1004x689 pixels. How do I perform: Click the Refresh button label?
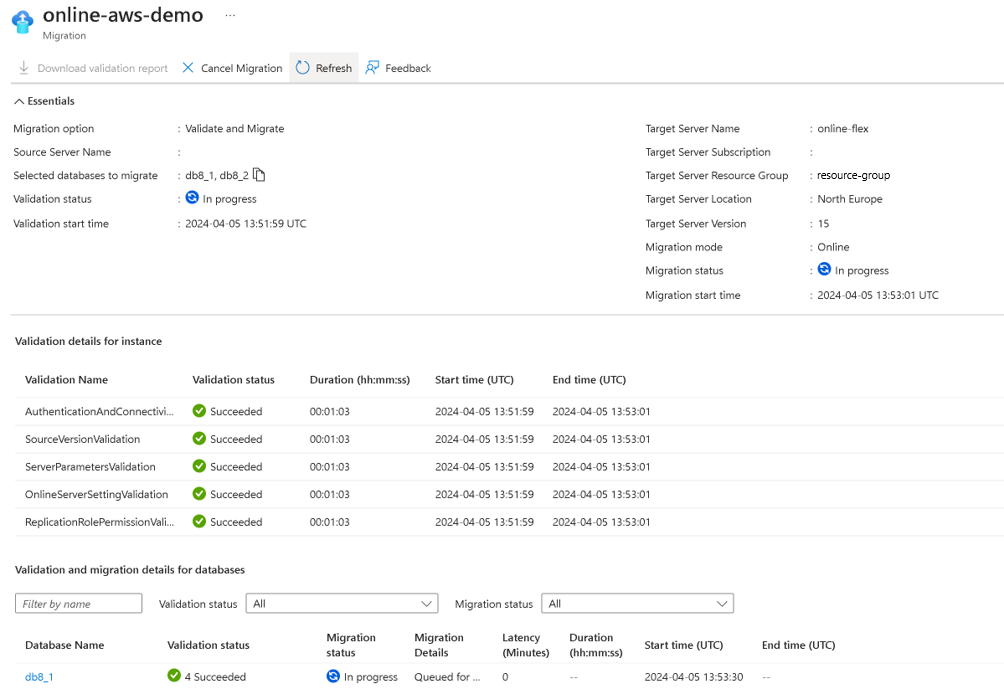[334, 68]
